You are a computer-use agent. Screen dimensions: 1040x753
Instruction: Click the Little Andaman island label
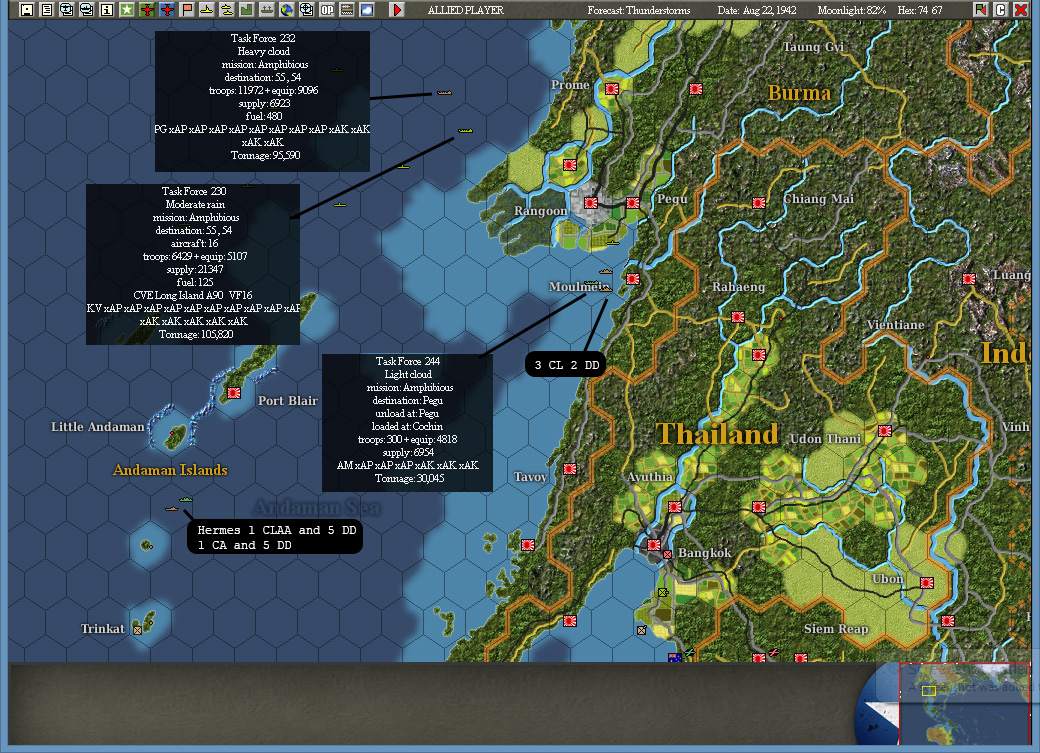[98, 427]
